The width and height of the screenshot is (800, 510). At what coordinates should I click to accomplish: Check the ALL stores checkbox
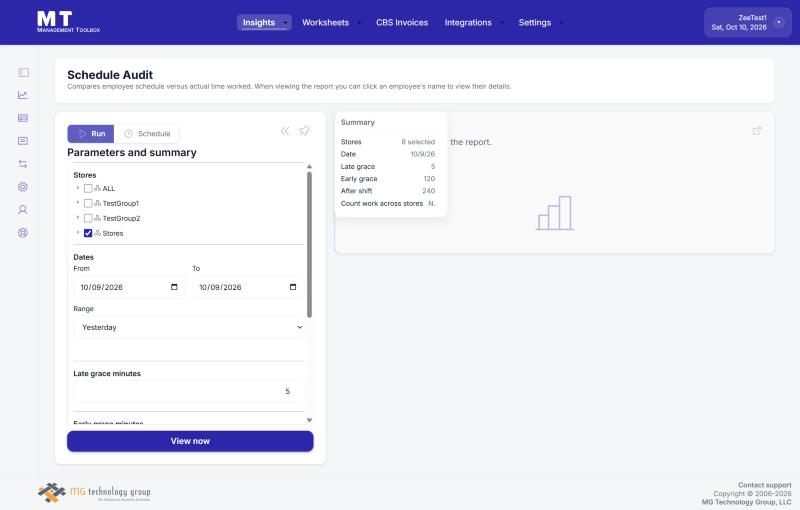click(88, 188)
